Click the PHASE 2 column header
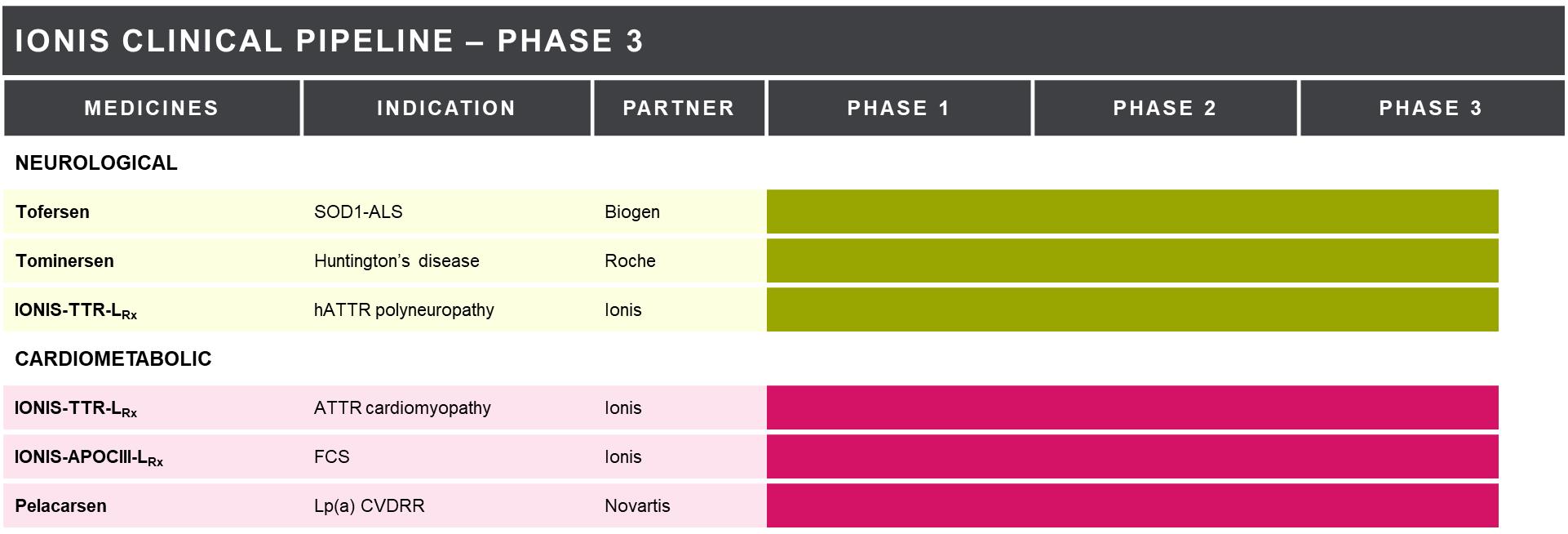 point(1165,108)
